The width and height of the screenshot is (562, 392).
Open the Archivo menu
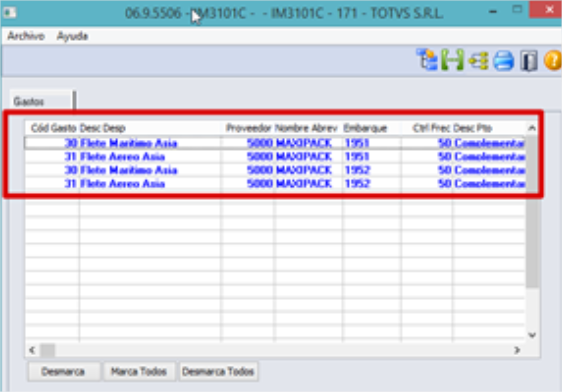pos(26,36)
